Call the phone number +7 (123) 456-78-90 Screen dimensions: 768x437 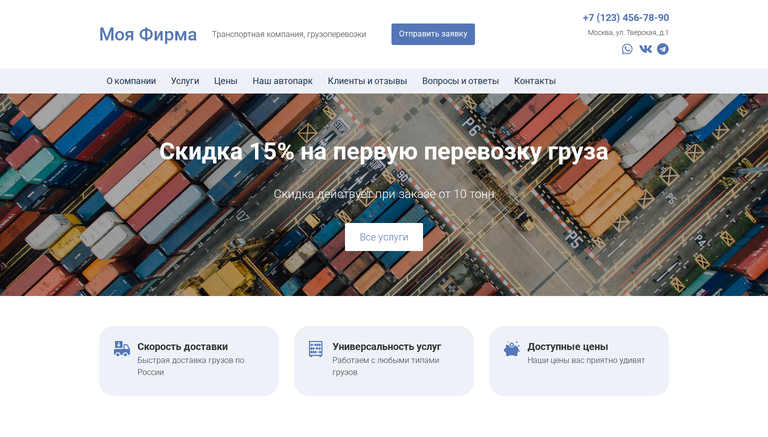625,18
